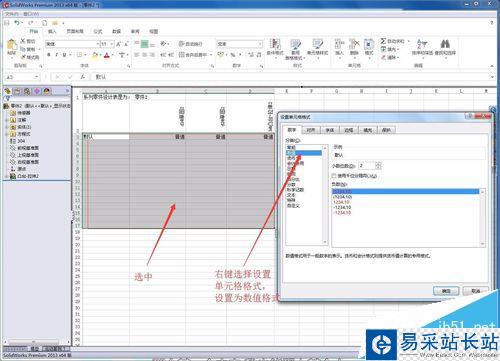Switch to Font tab in Format Cells dialog
500x361 pixels.
point(330,130)
